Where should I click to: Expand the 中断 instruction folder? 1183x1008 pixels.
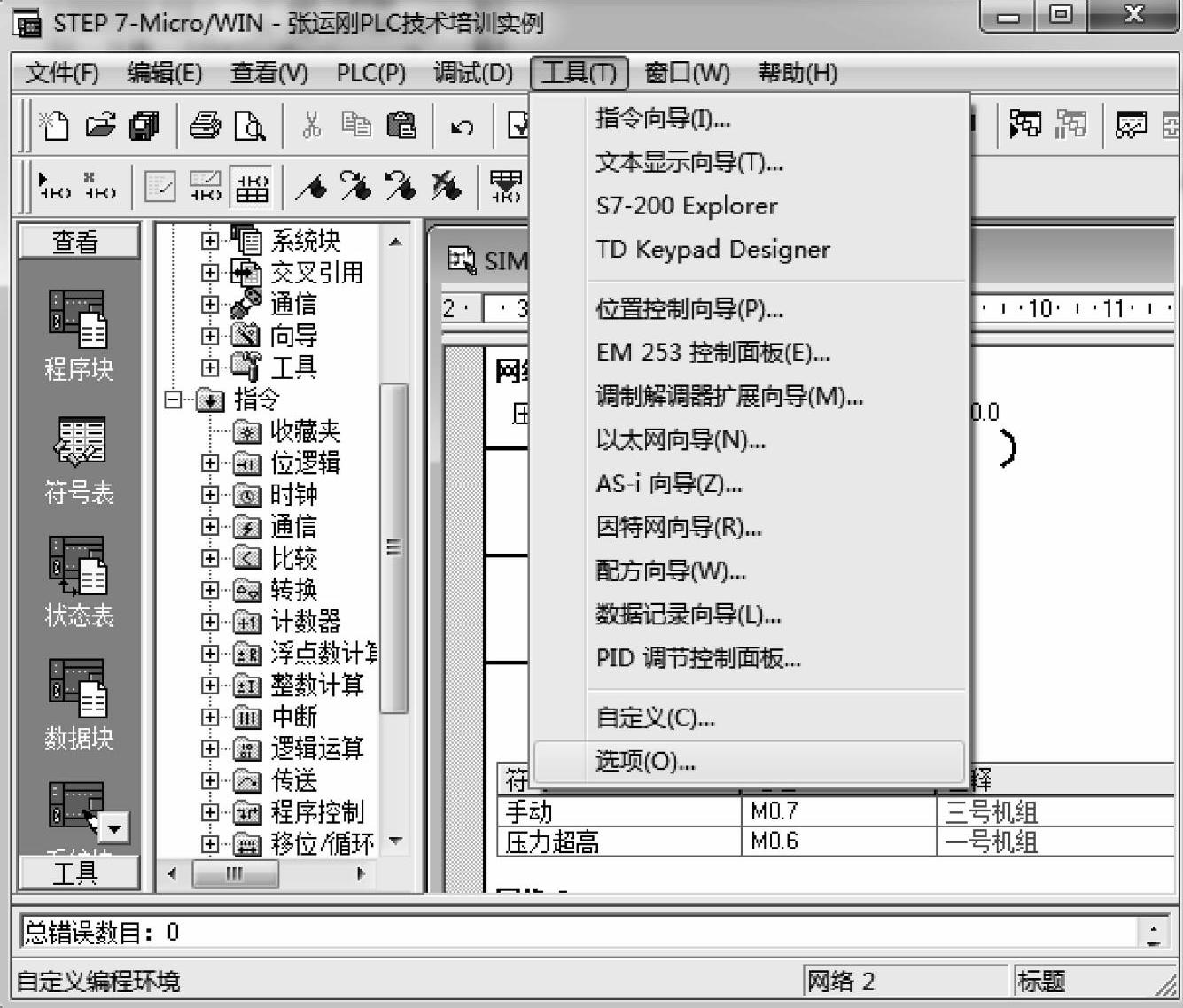(209, 717)
